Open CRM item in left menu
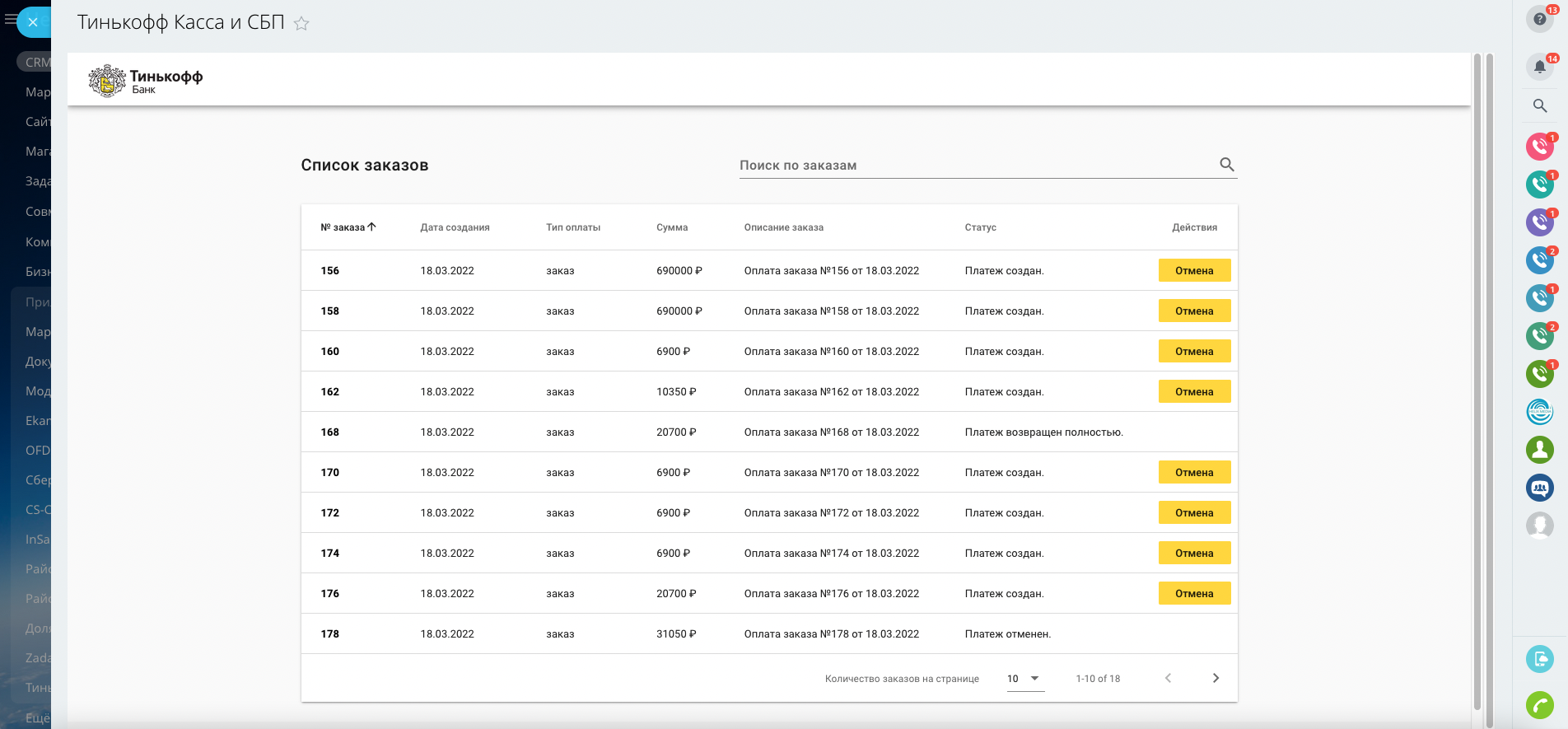Viewport: 1568px width, 729px height. tap(36, 62)
